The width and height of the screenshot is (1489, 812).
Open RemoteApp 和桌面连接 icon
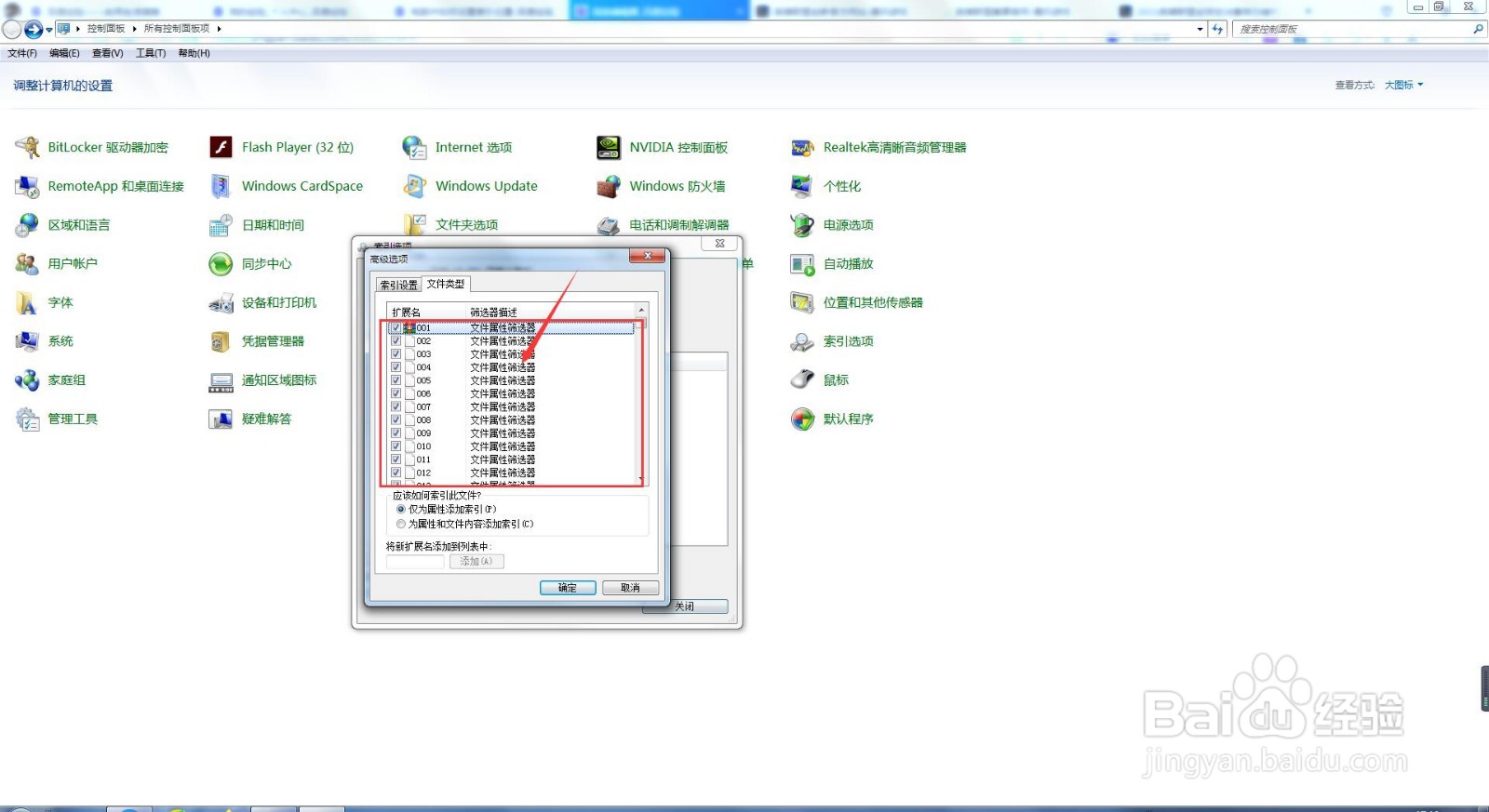tap(27, 186)
